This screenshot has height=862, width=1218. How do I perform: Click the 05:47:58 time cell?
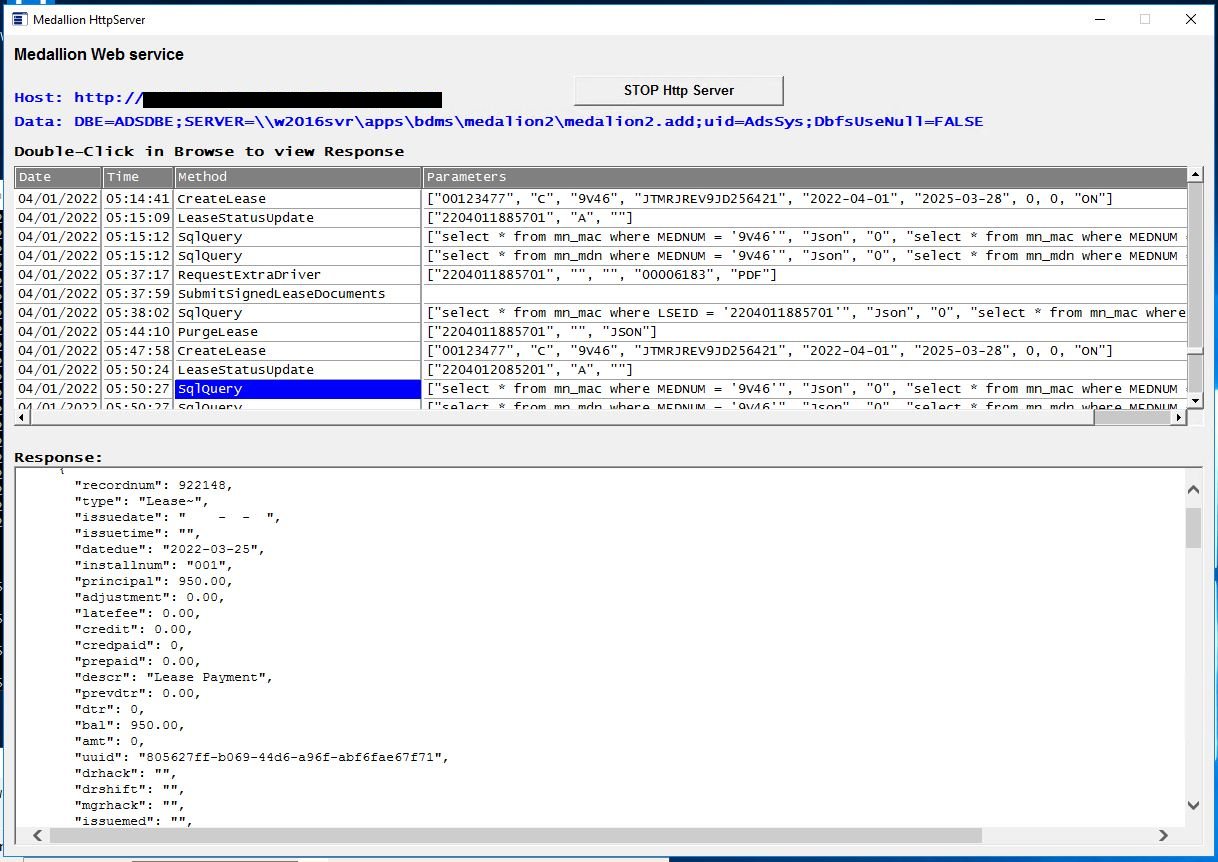coord(138,351)
